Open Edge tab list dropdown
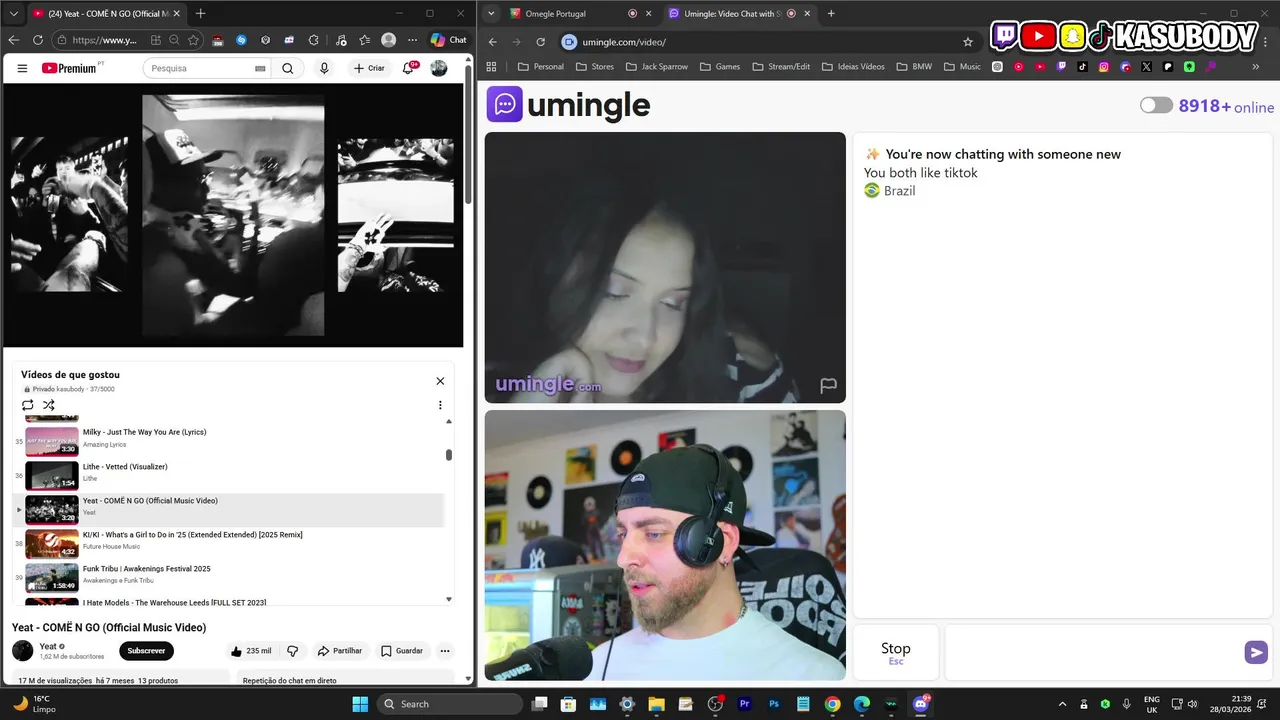This screenshot has width=1280, height=720. (x=14, y=14)
